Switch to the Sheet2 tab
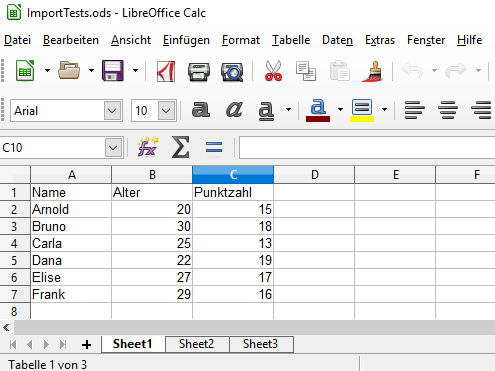 pos(197,344)
